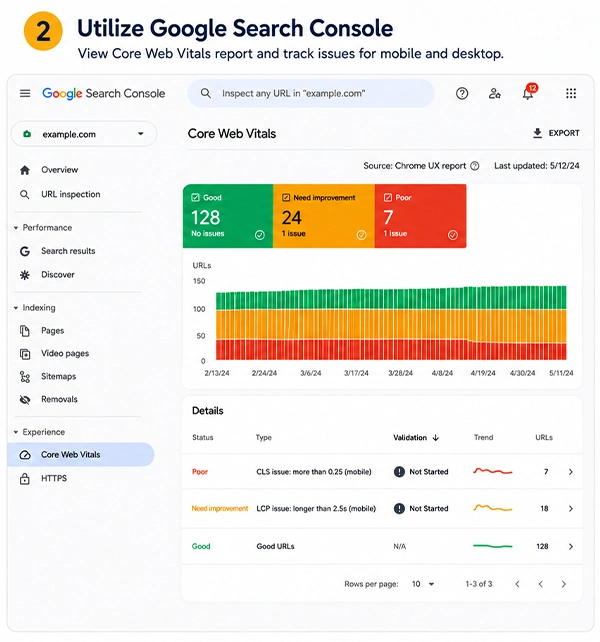Click the 'Good URLs' type cell
600x642 pixels.
coord(275,547)
